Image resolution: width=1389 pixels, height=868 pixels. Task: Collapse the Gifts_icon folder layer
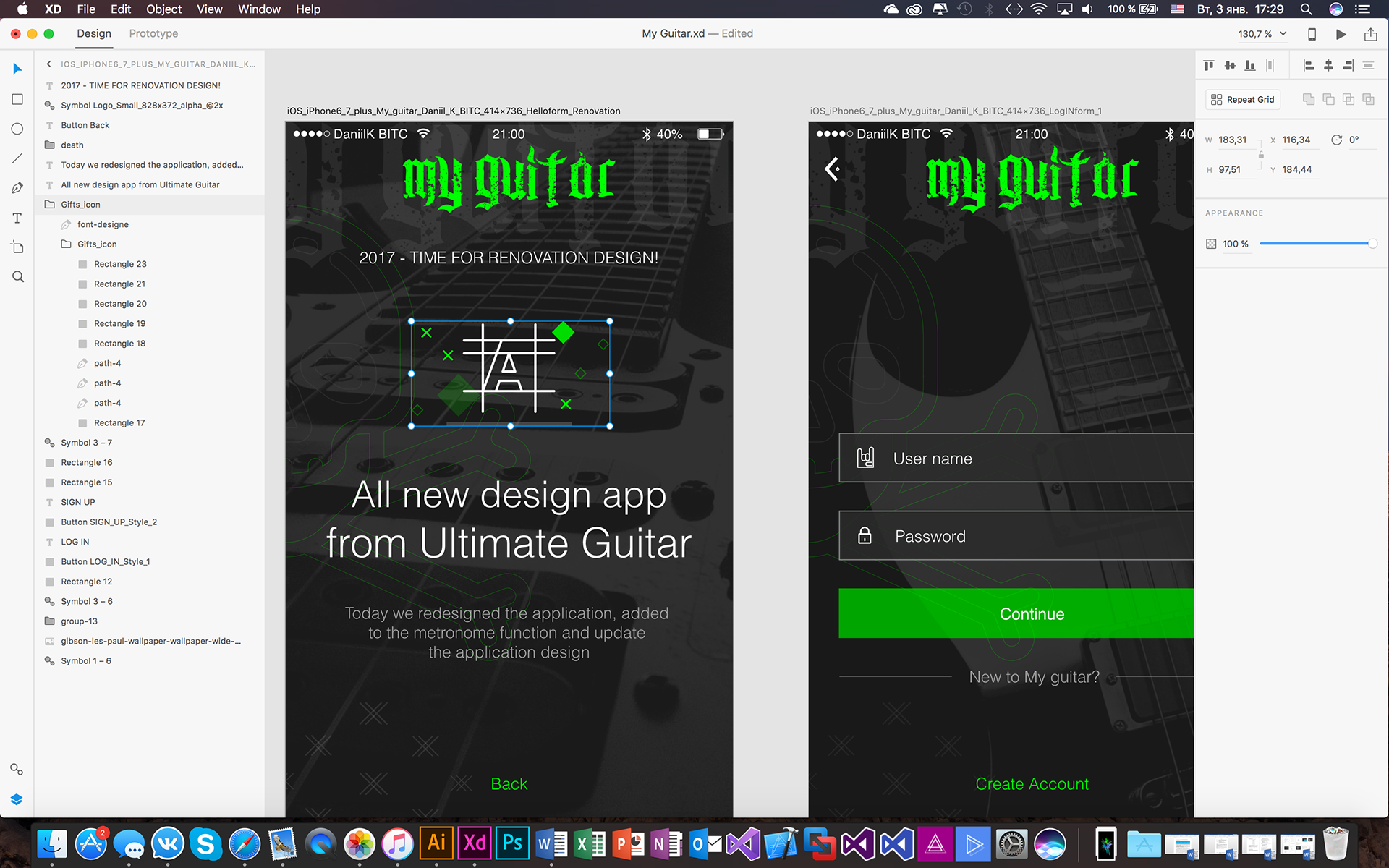coord(50,205)
